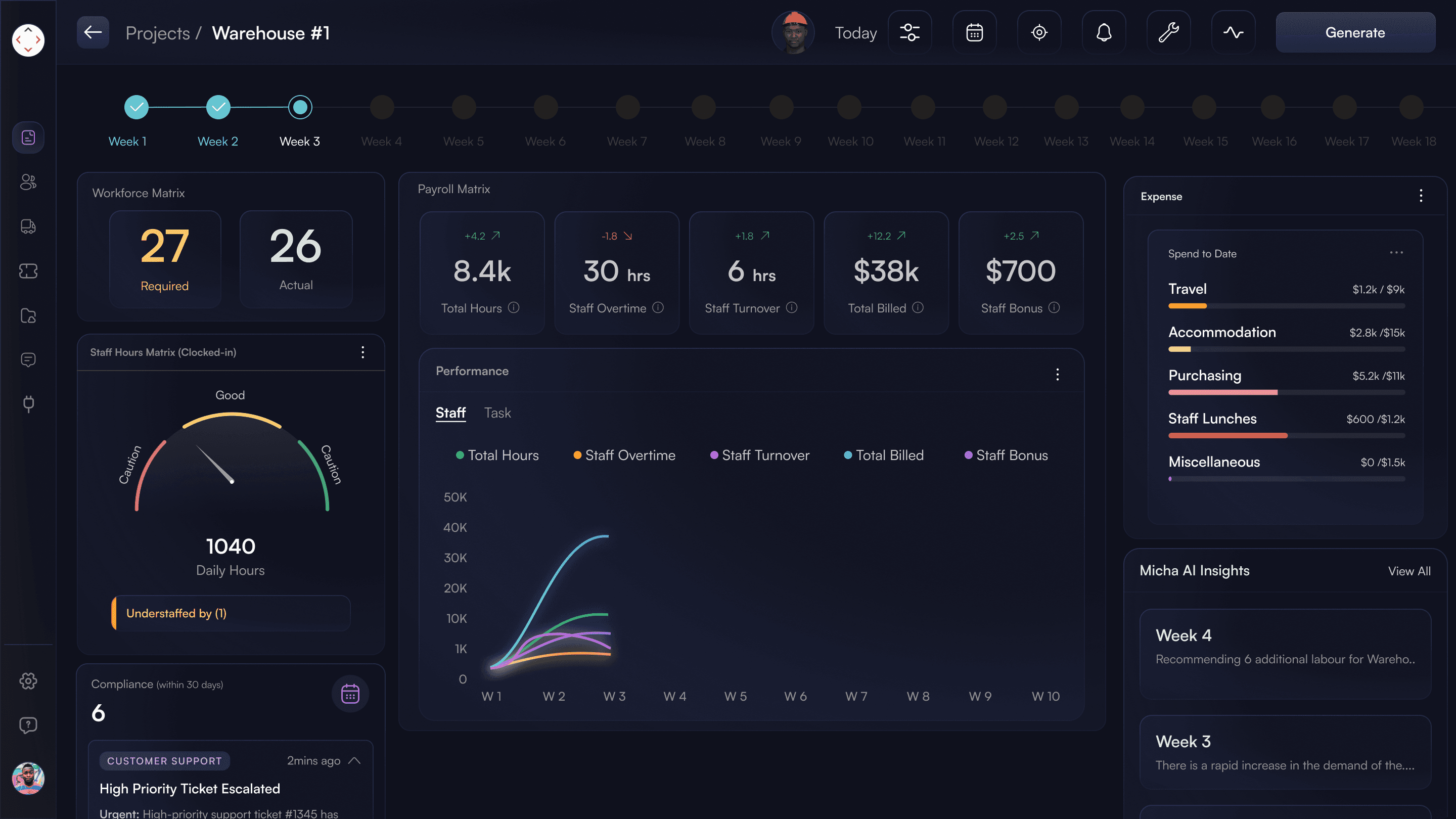
Task: Click the Purchasing spend progress bar
Action: 1287,392
